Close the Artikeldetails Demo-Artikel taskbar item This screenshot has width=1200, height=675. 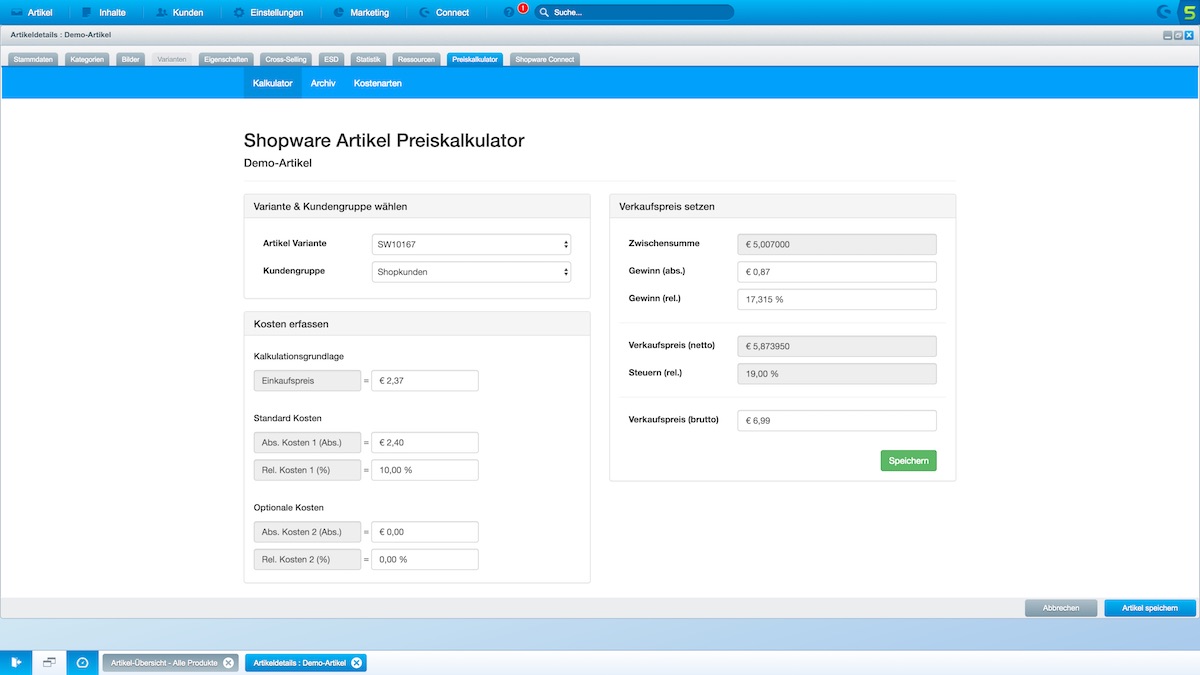pos(356,662)
